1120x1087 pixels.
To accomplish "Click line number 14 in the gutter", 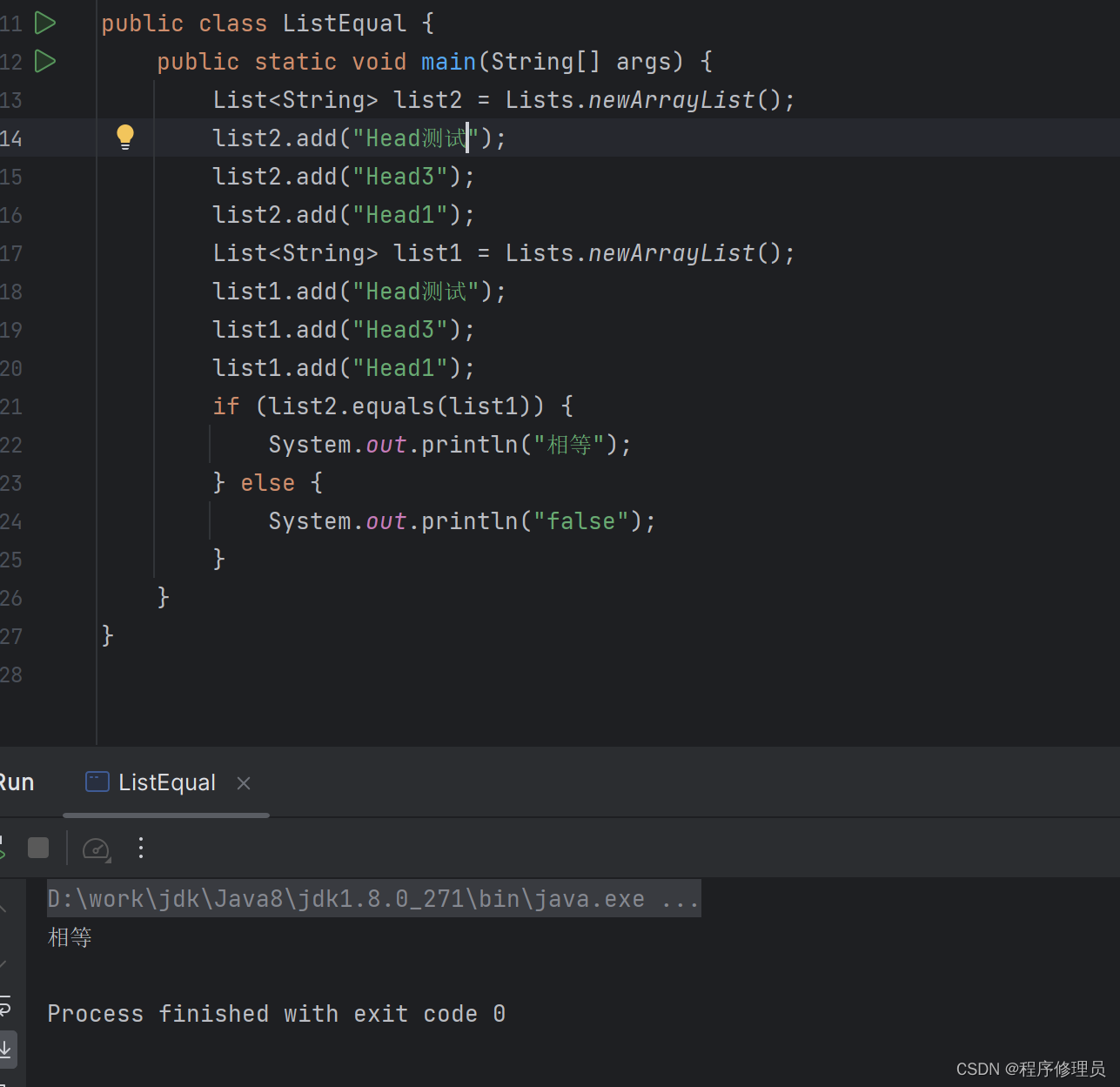I will click(11, 138).
